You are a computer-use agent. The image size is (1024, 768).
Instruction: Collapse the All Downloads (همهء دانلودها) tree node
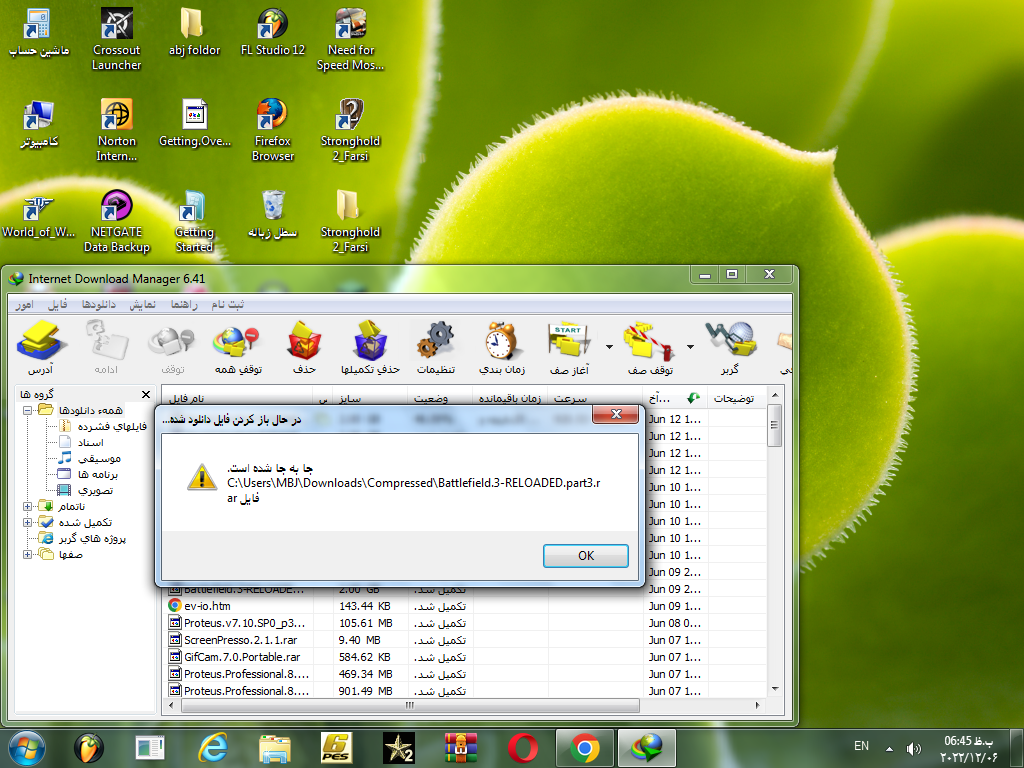(28, 411)
